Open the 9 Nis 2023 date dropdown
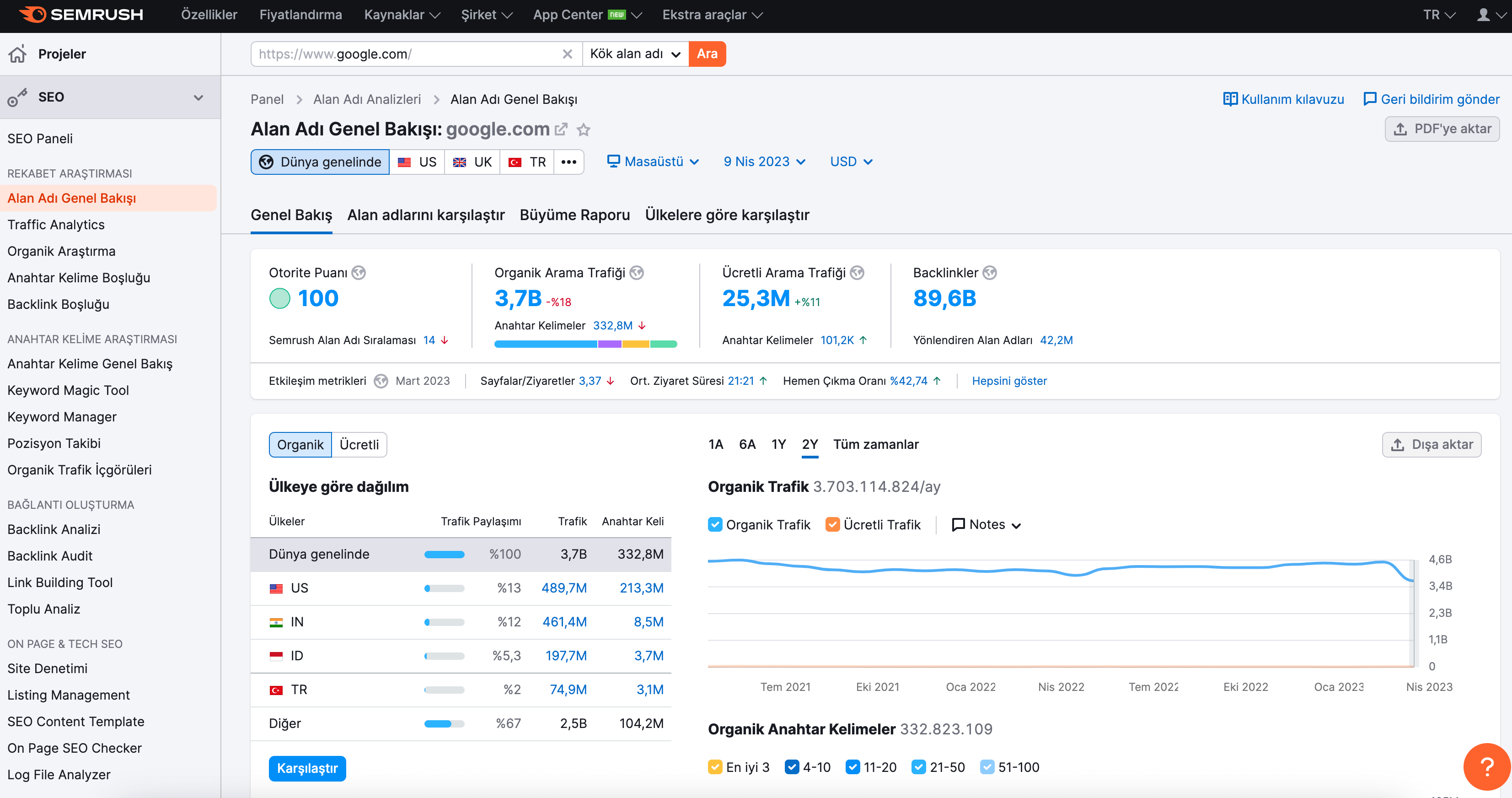Image resolution: width=1512 pixels, height=798 pixels. pyautogui.click(x=764, y=162)
